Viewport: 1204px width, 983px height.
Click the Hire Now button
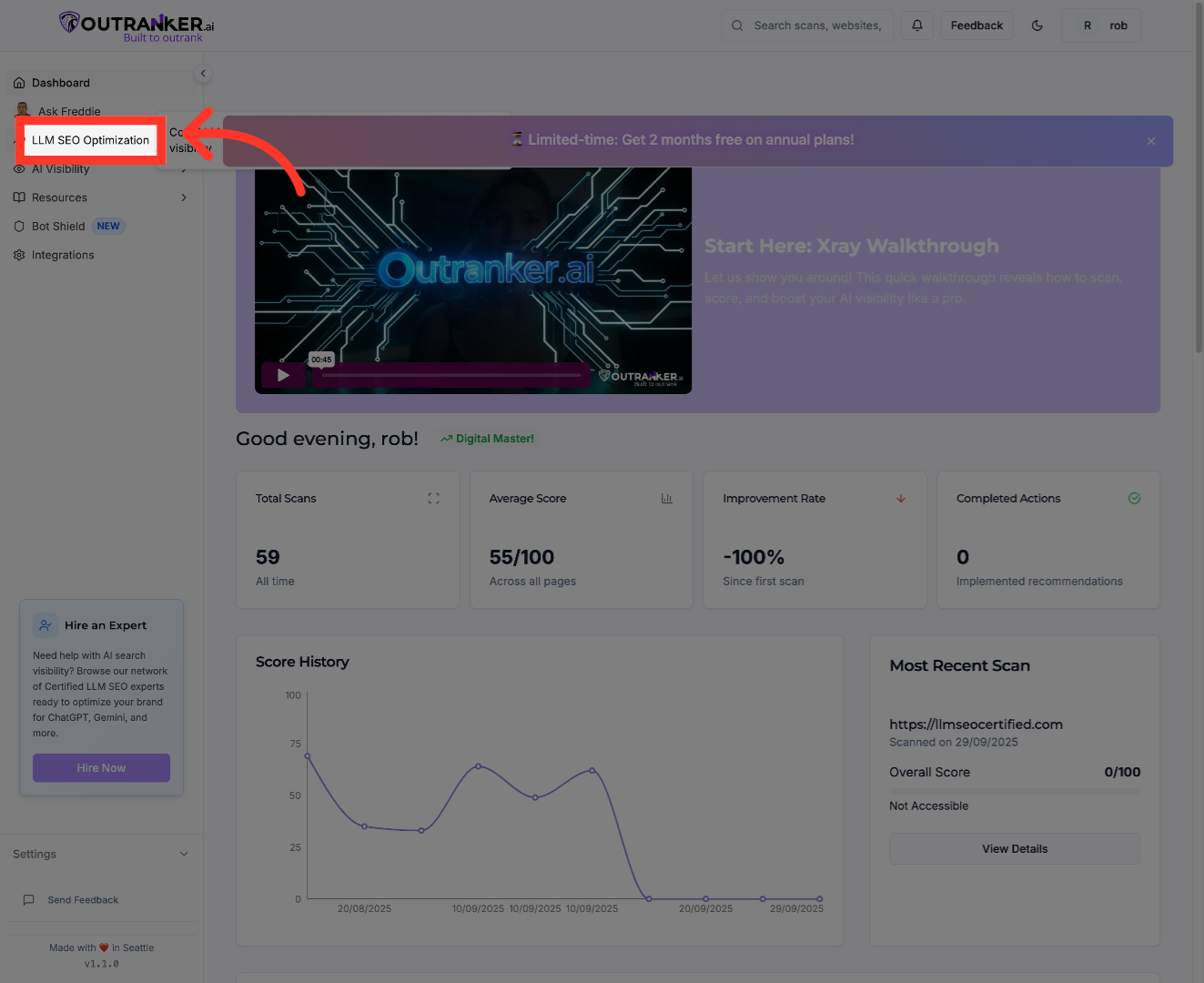click(x=101, y=768)
